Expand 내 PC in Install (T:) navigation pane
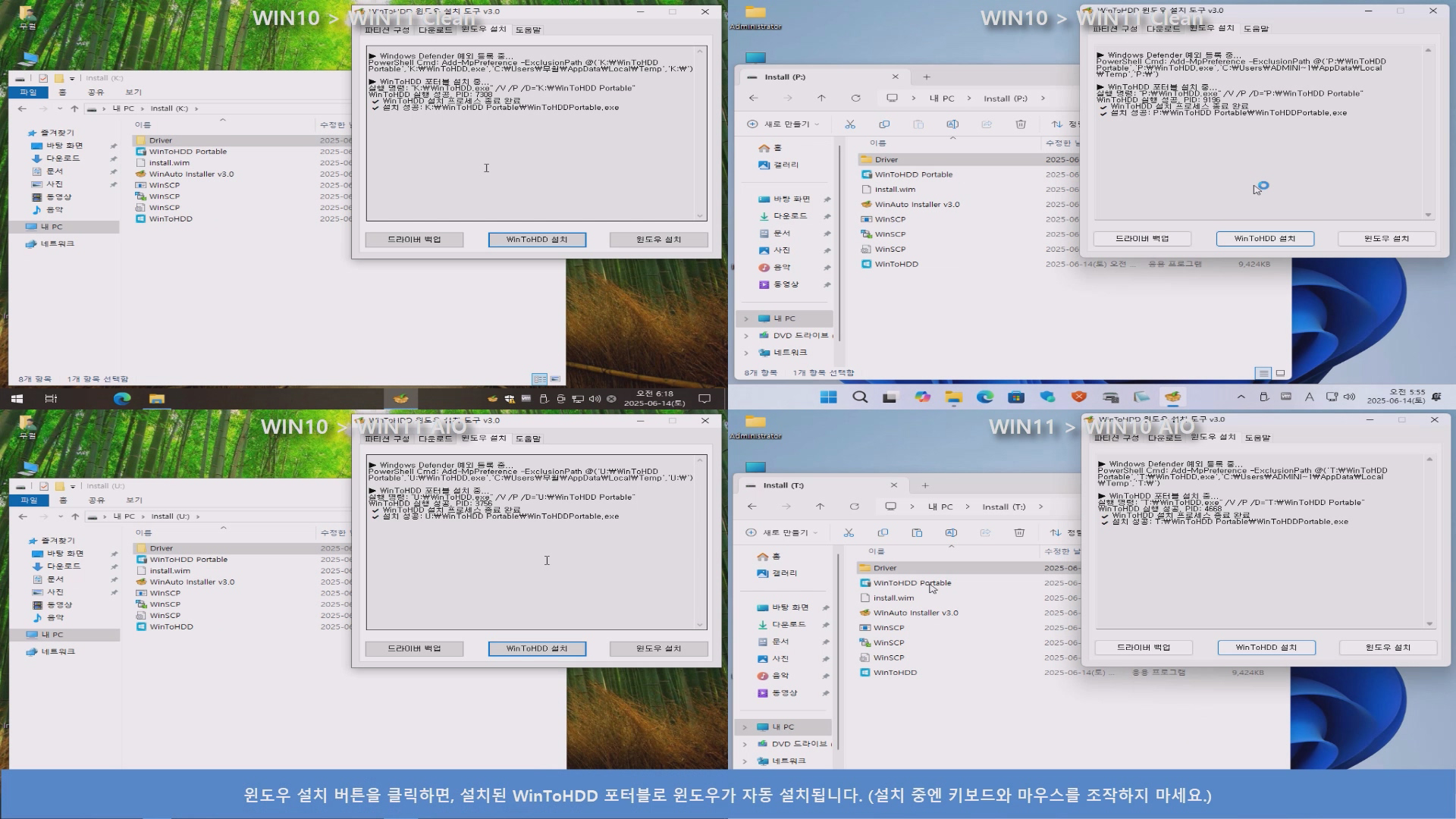 [x=745, y=726]
